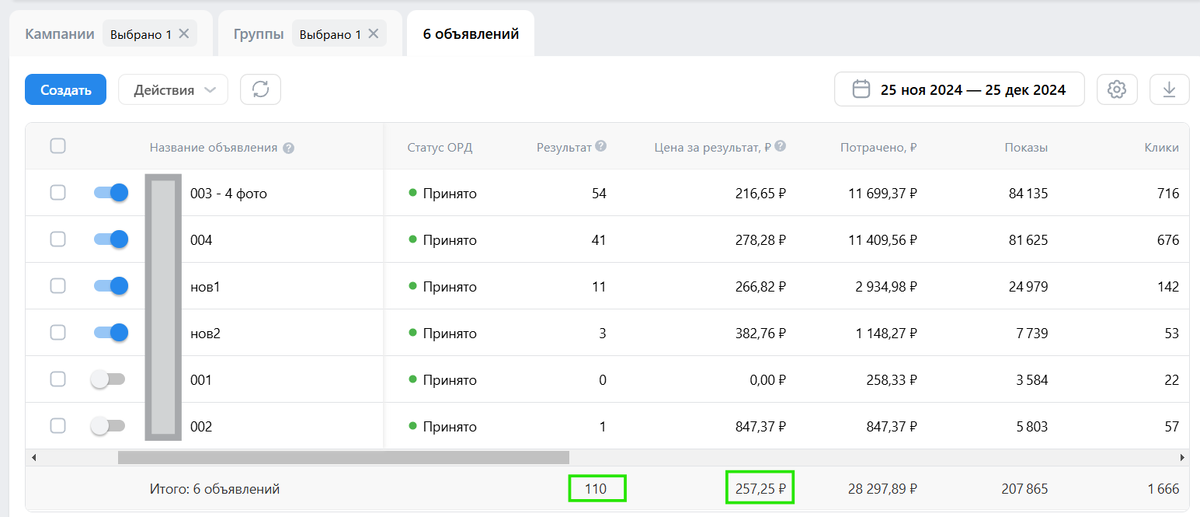Open help icon next to Цена за результат
1200x517 pixels.
780,146
